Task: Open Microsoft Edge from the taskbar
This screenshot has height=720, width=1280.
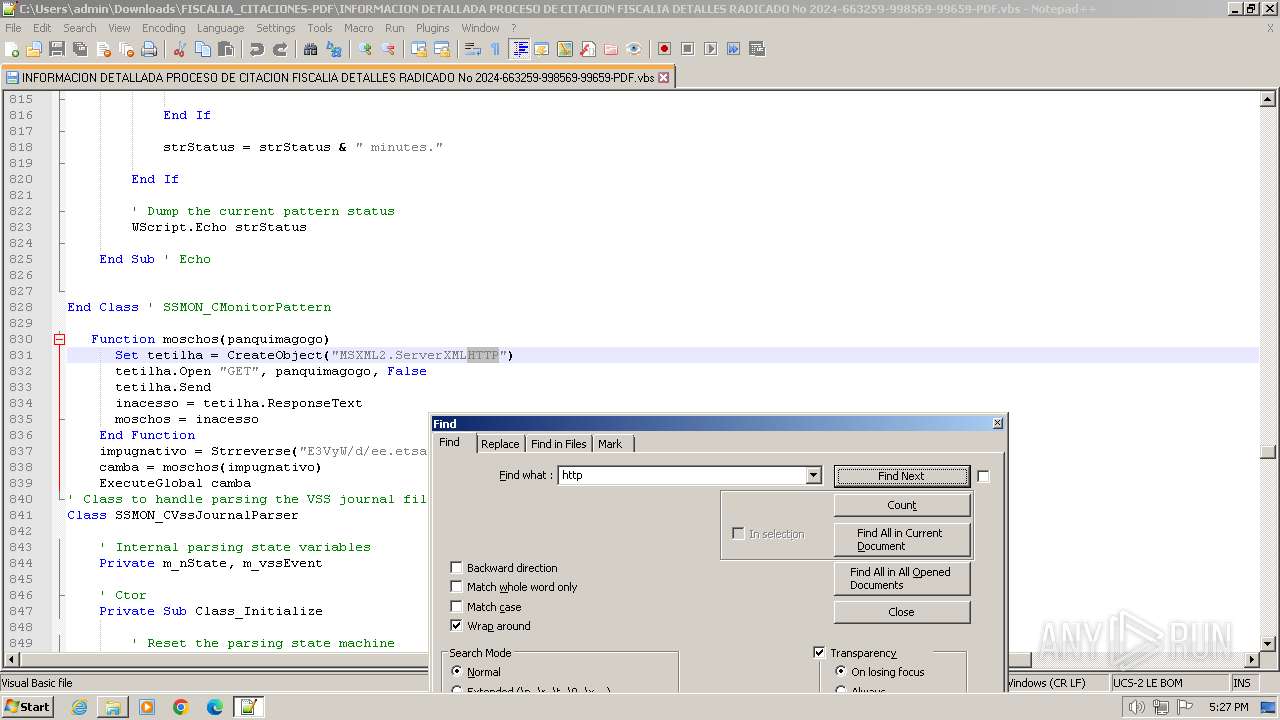Action: coord(215,707)
